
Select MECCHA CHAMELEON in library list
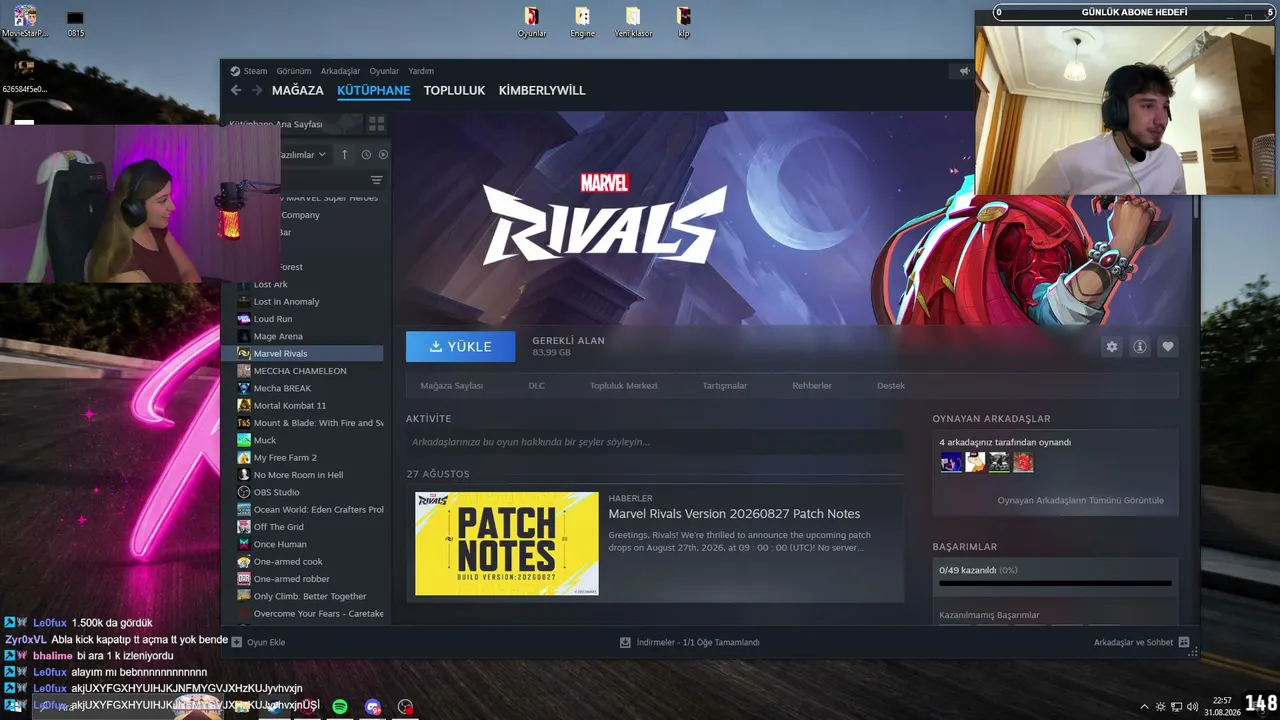(x=302, y=371)
